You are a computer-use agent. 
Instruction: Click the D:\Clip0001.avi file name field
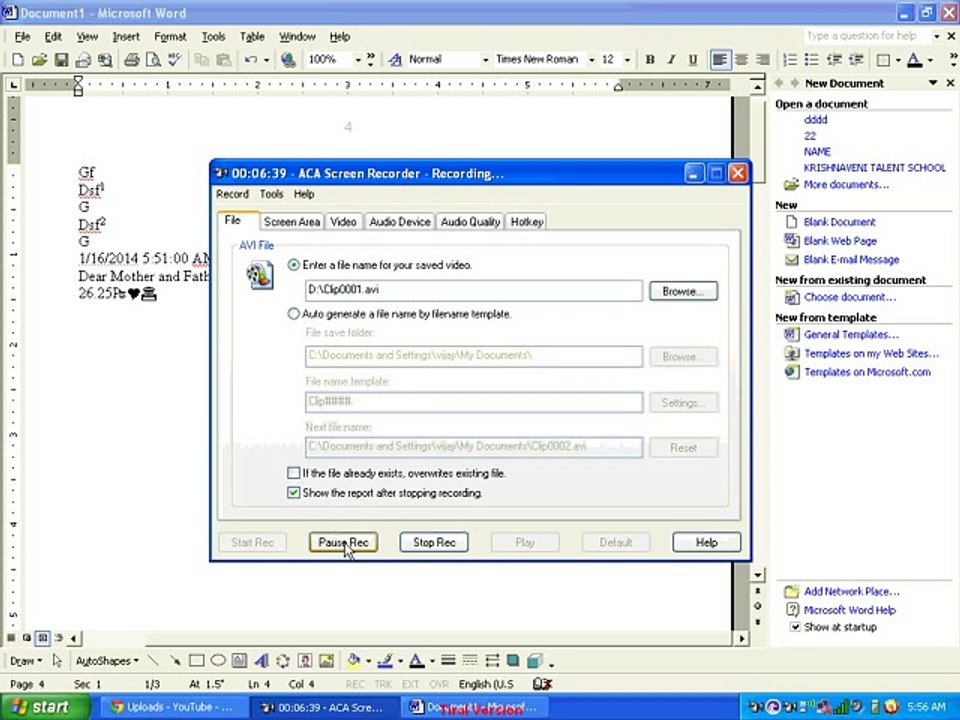474,290
